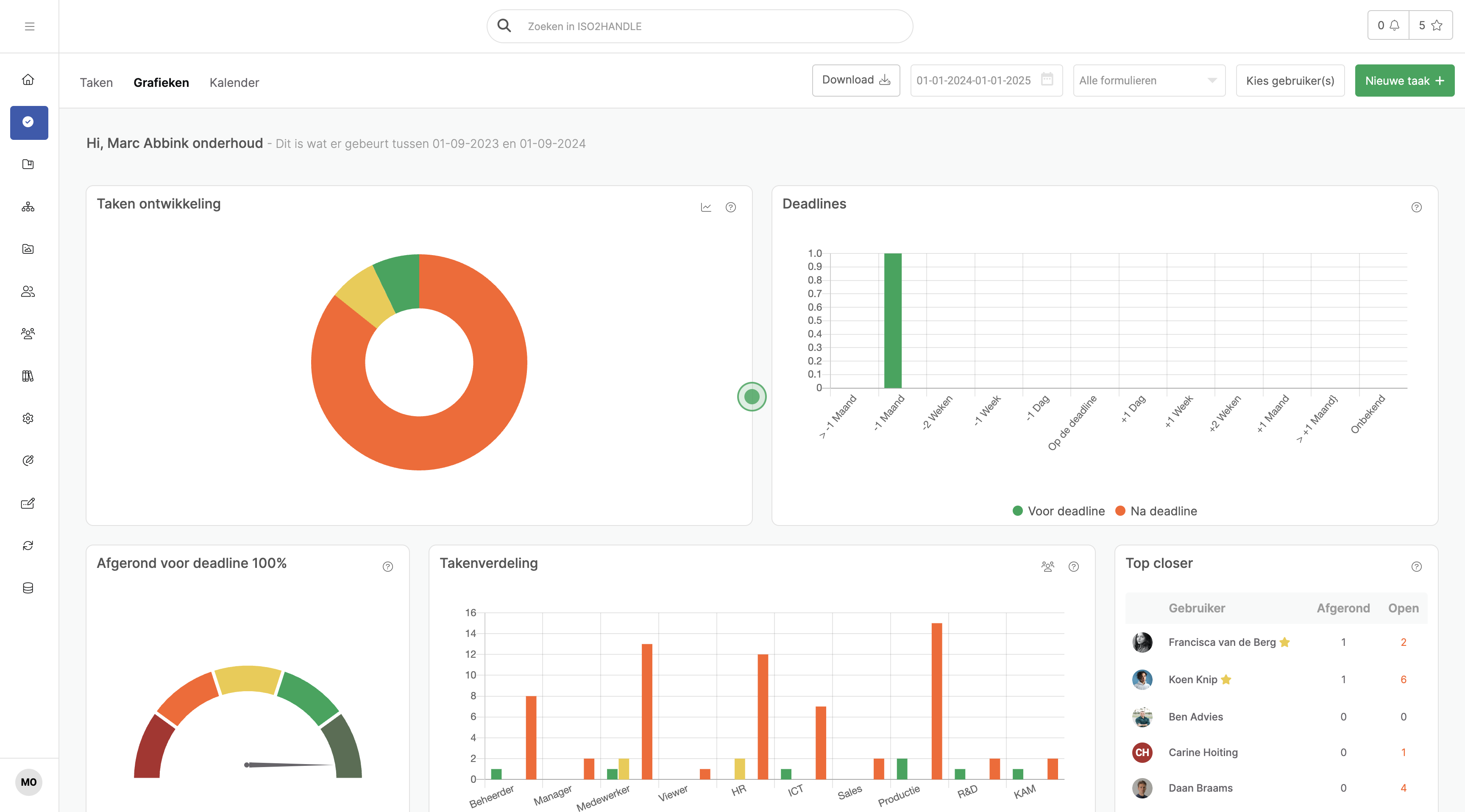This screenshot has width=1465, height=812.
Task: Open the date range field 01-01-2024-01-01-2025
Action: (987, 81)
